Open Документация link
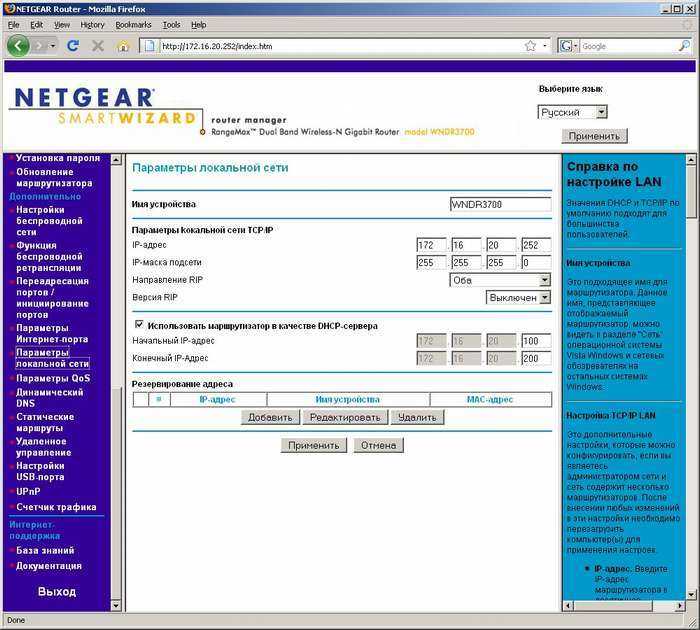Screen dimensions: 700x630 49,566
